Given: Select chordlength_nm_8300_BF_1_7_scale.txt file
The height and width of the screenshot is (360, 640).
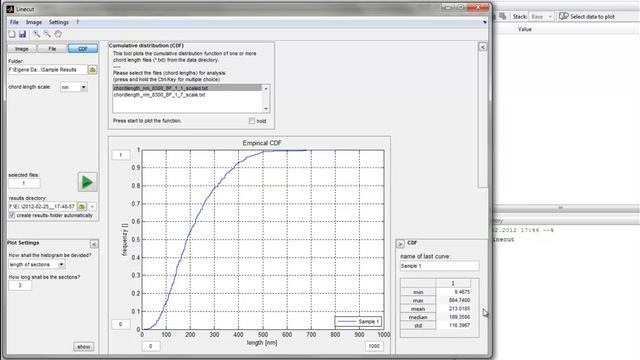Looking at the screenshot, I should click(x=159, y=95).
